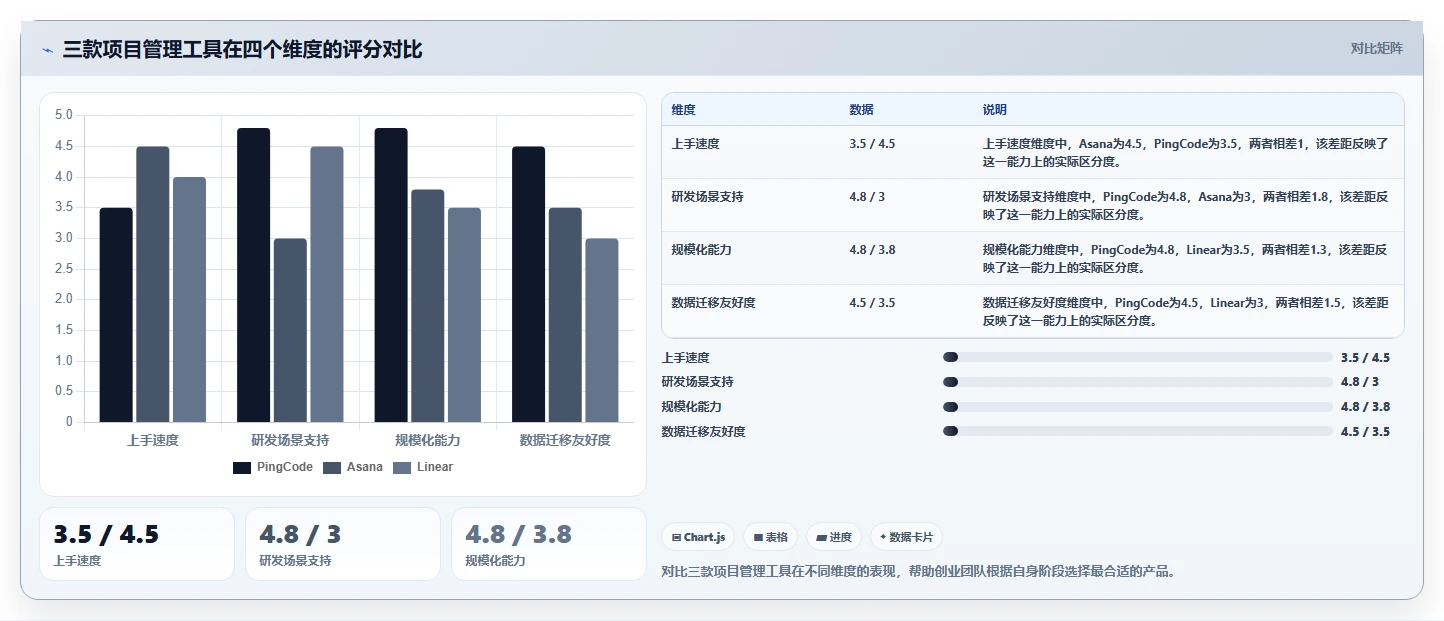Click the title 三款项目管理工具在四个维度的评分对比
Screen dimensions: 1444x621
(x=242, y=49)
